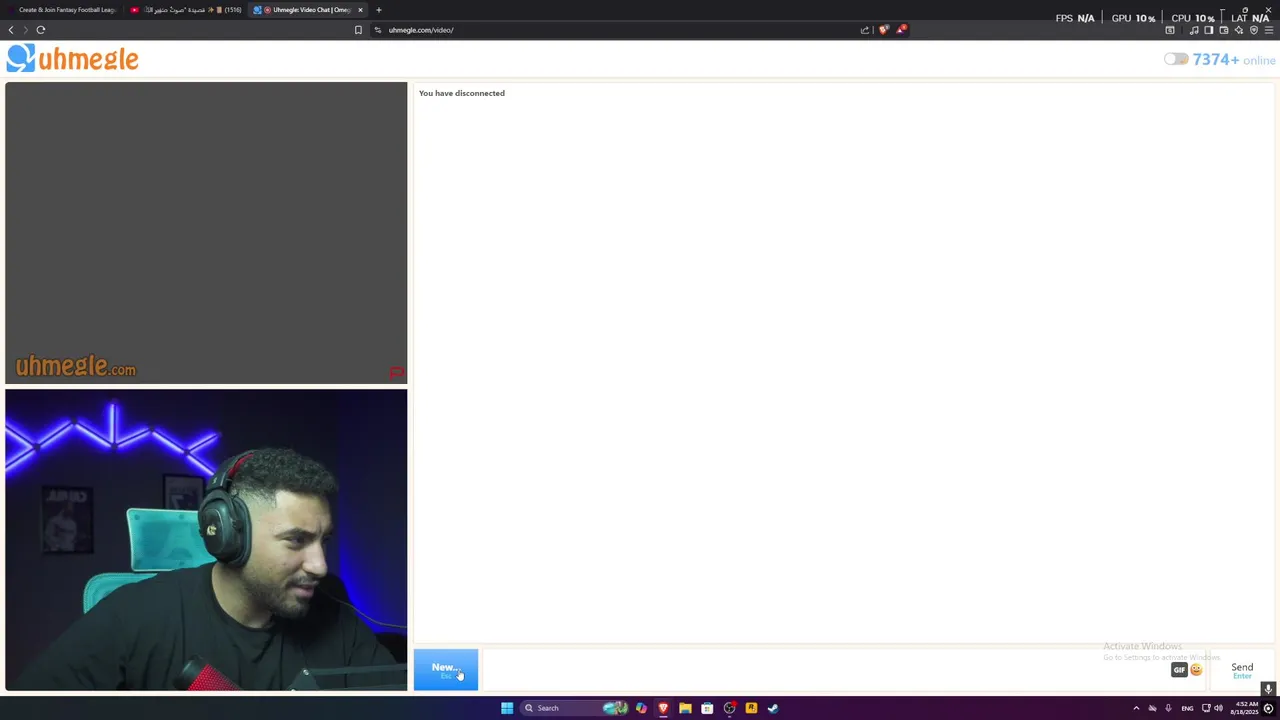
Task: Open Steam from taskbar
Action: click(x=773, y=708)
